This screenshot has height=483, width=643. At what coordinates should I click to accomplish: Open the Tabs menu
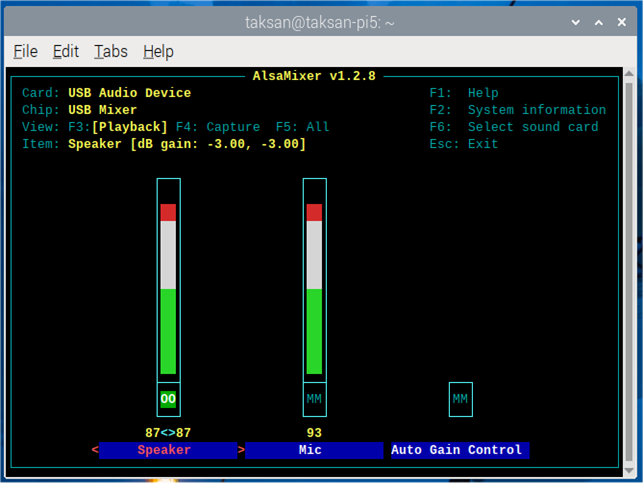point(111,51)
